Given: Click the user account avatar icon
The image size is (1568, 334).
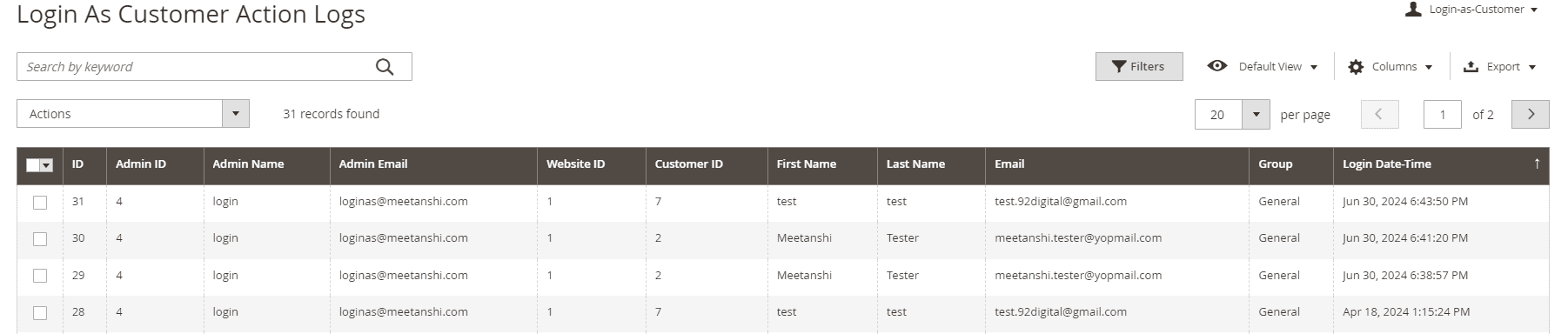Looking at the screenshot, I should [x=1413, y=9].
